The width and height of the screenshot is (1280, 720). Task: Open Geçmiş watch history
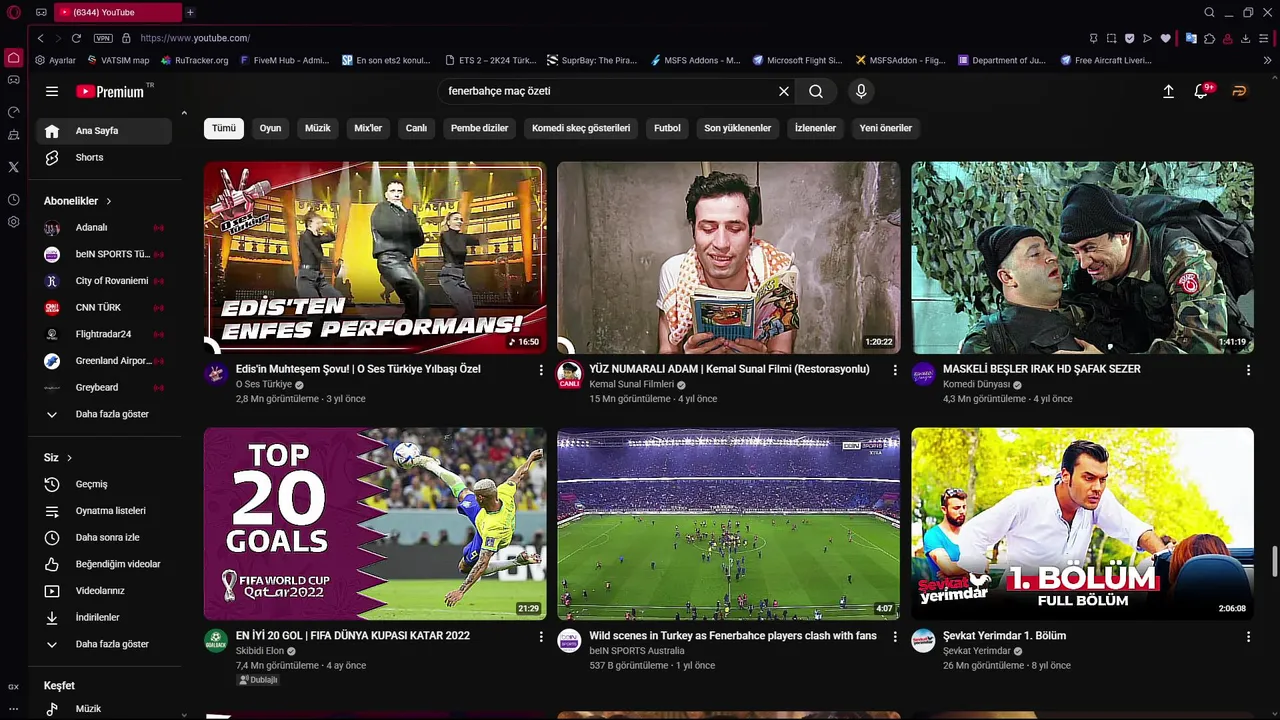click(104, 484)
